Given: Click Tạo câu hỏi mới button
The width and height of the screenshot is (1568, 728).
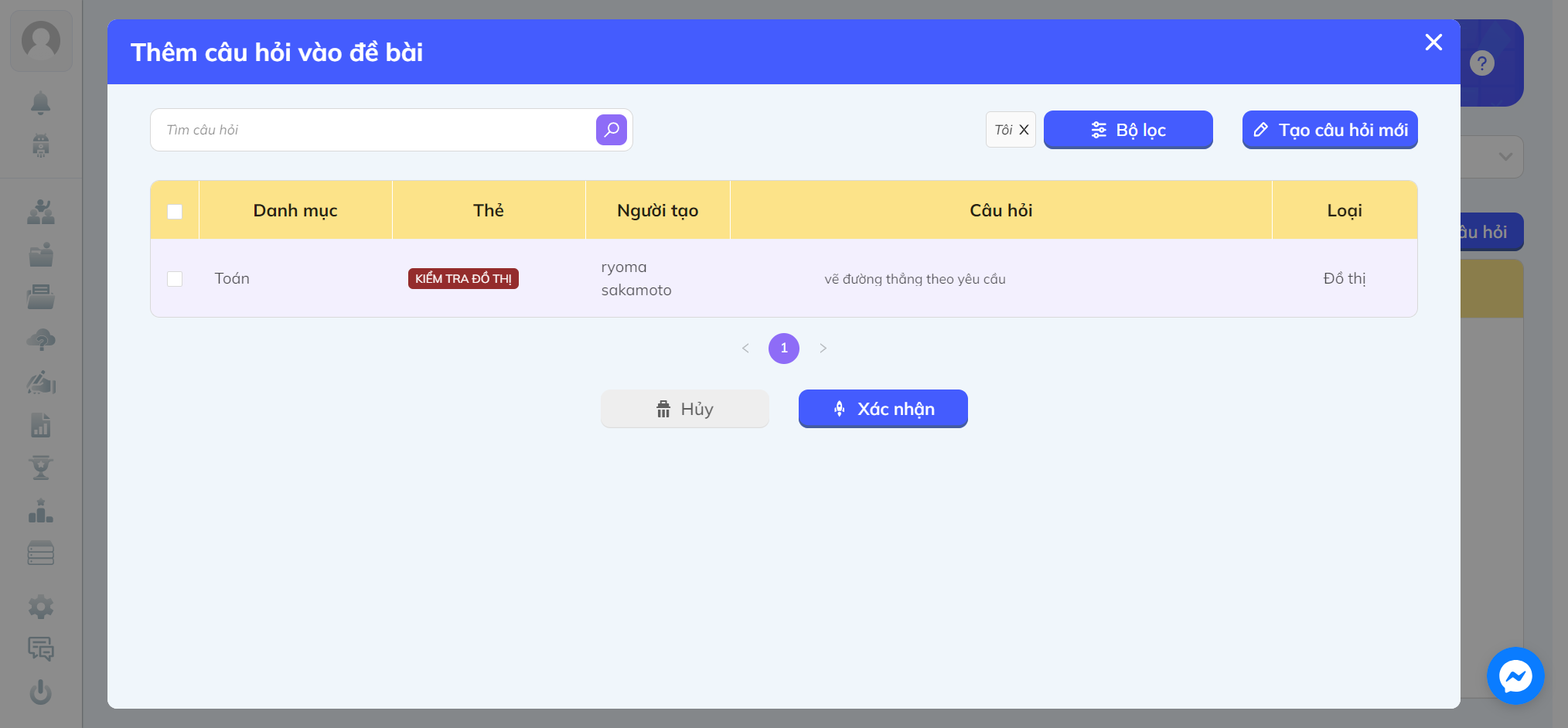Looking at the screenshot, I should click(x=1330, y=130).
